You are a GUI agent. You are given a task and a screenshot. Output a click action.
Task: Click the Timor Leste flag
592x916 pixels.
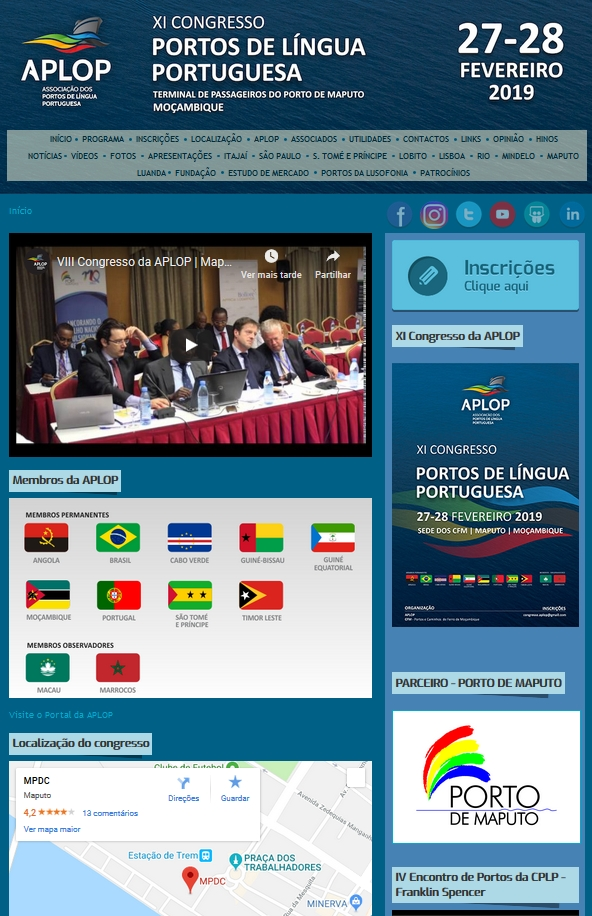[261, 595]
